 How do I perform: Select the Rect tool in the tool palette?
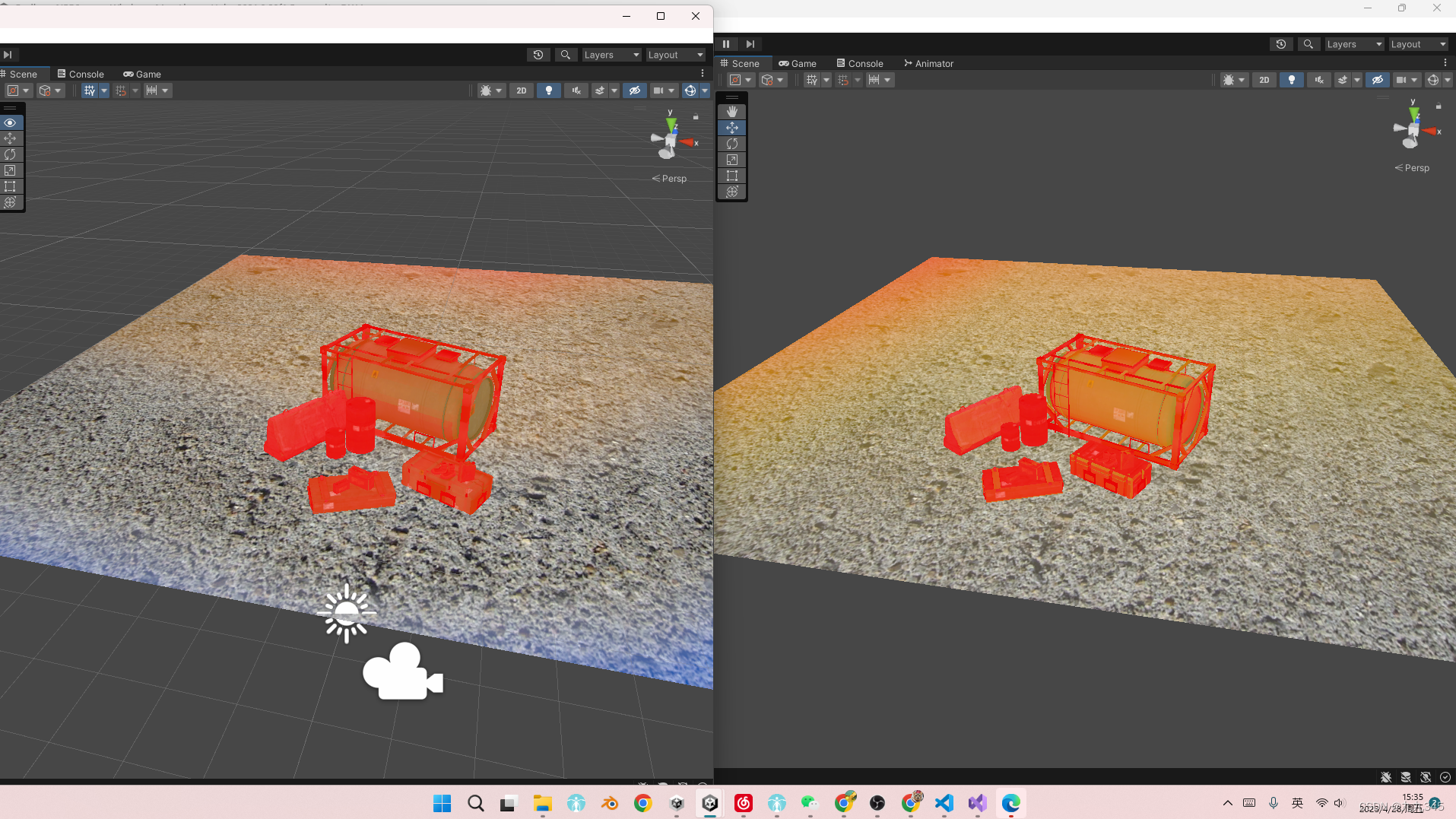(732, 176)
